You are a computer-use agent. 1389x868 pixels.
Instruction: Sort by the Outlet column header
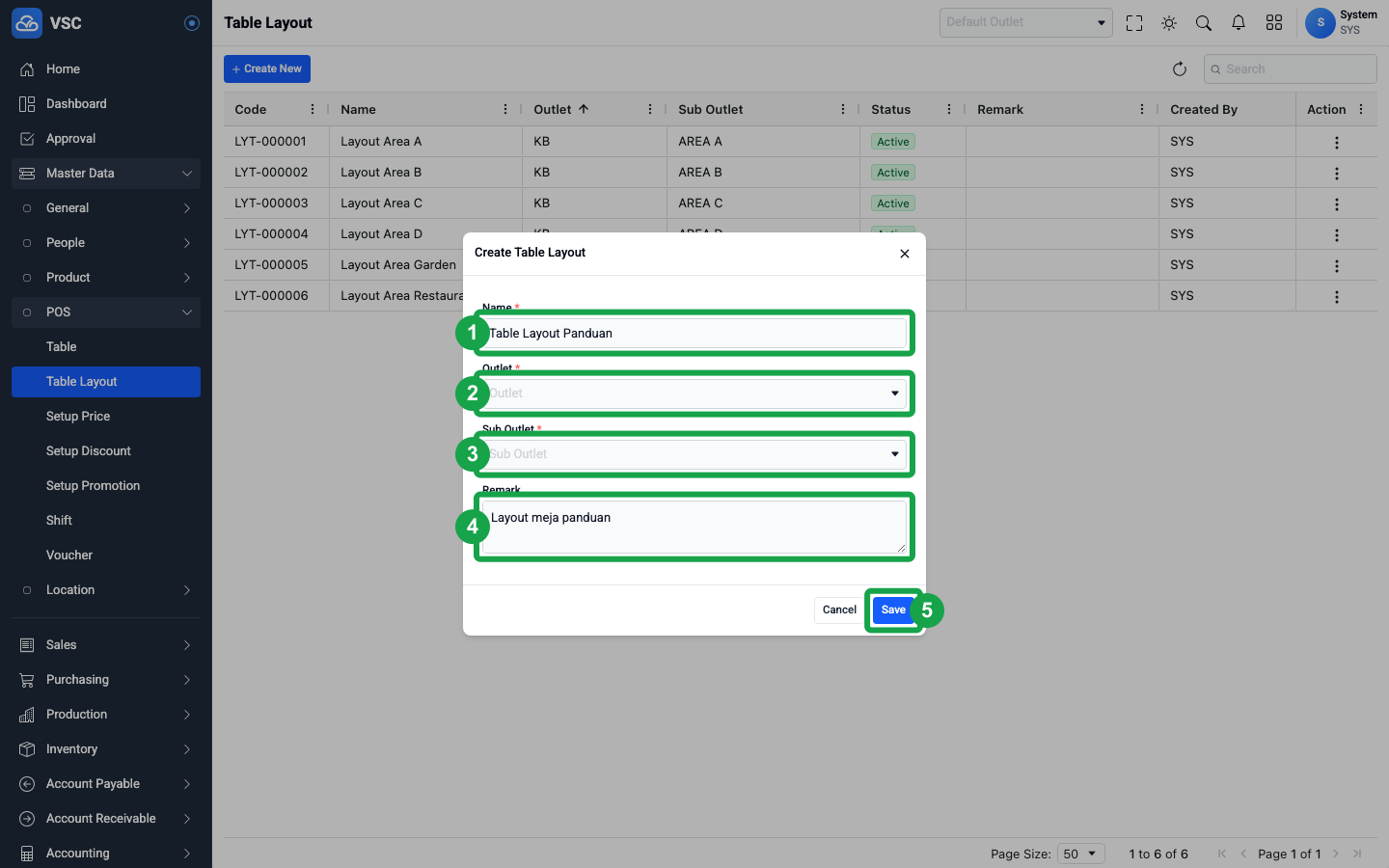coord(553,109)
